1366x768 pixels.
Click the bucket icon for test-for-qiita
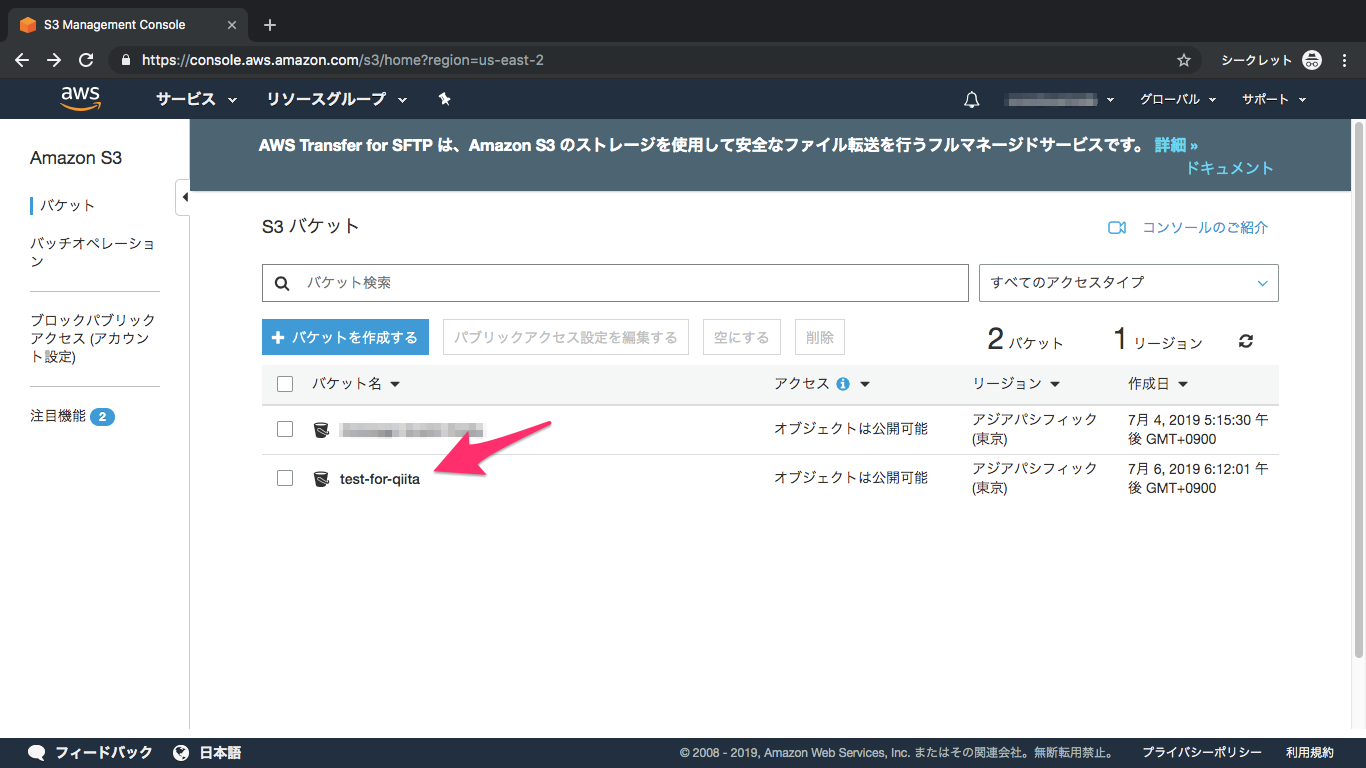click(x=321, y=479)
